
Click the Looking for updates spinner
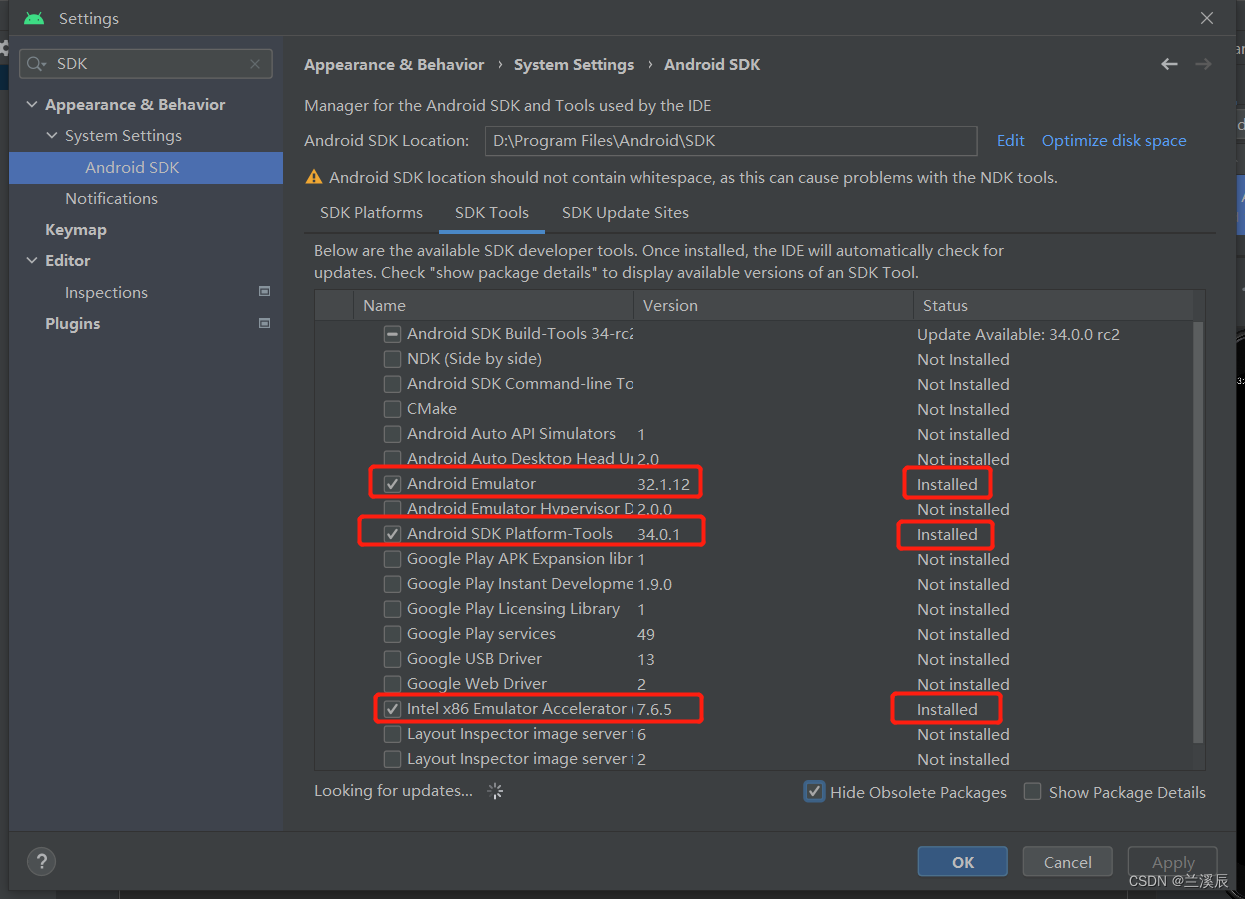coord(495,791)
